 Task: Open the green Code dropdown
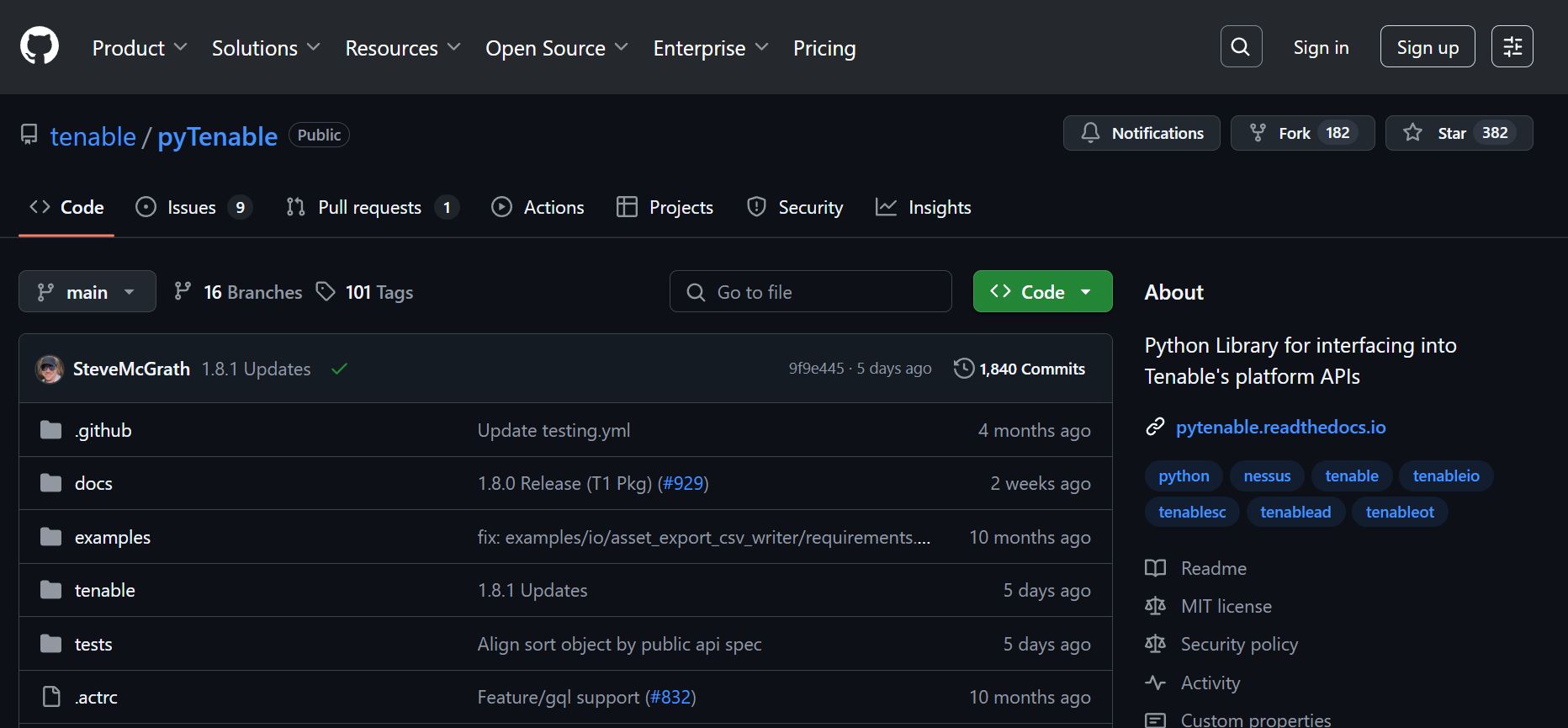[x=1042, y=291]
